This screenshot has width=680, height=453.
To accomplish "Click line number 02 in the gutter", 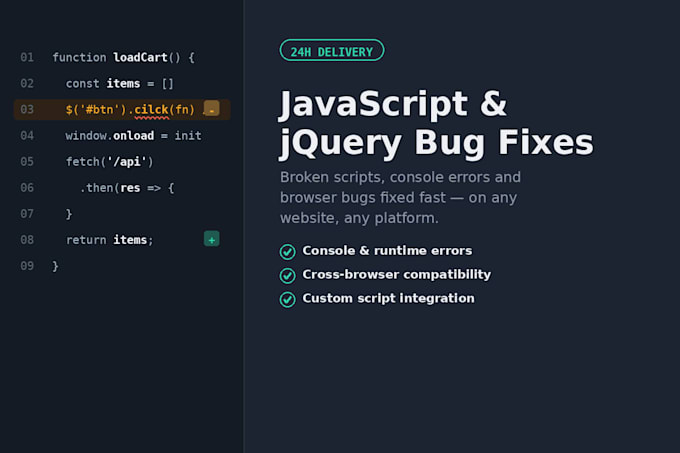I will click(x=27, y=84).
